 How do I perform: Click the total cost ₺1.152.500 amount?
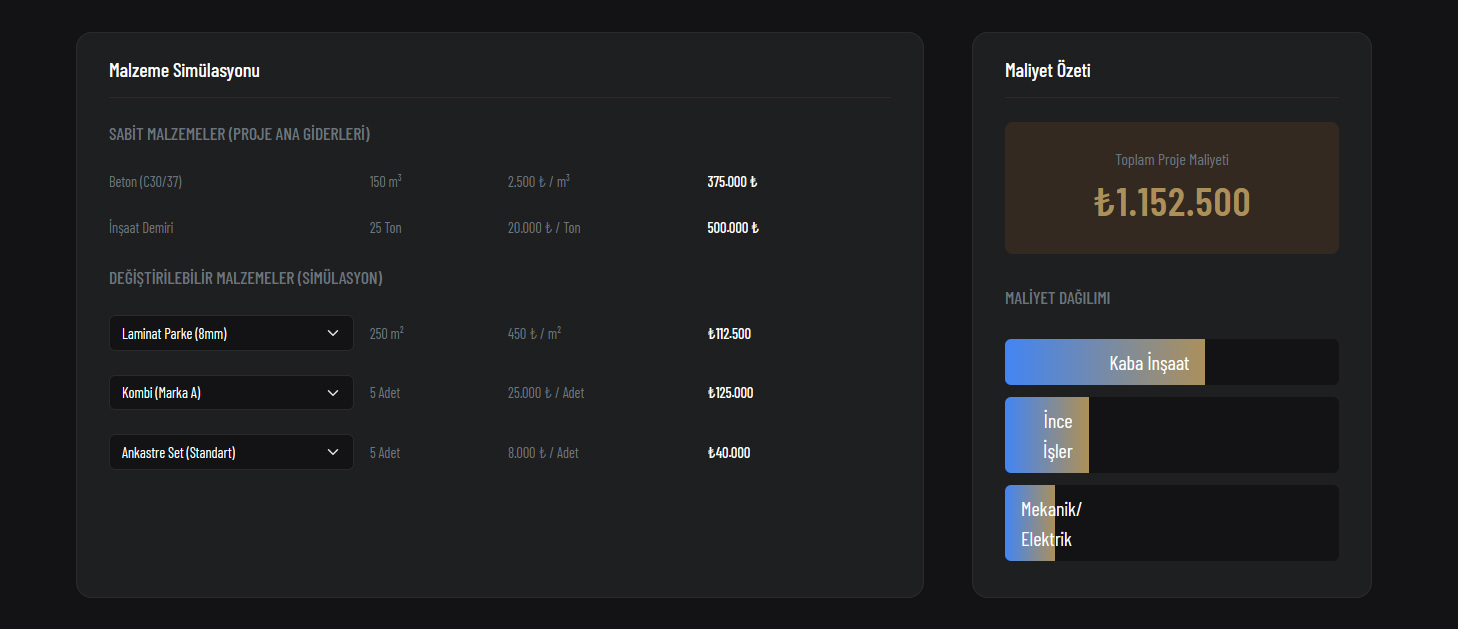coord(1171,202)
